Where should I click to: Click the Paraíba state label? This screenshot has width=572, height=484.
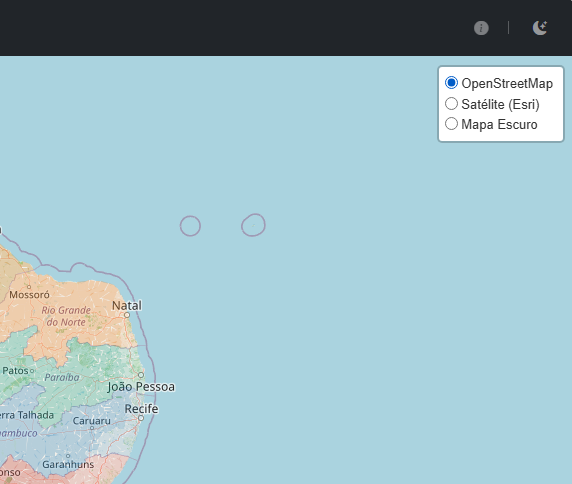coord(62,377)
